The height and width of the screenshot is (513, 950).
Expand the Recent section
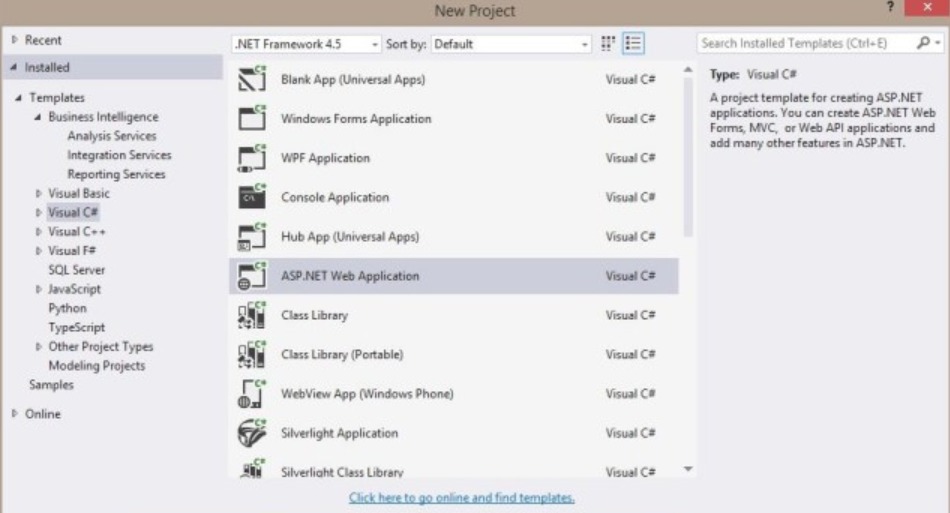pyautogui.click(x=15, y=40)
